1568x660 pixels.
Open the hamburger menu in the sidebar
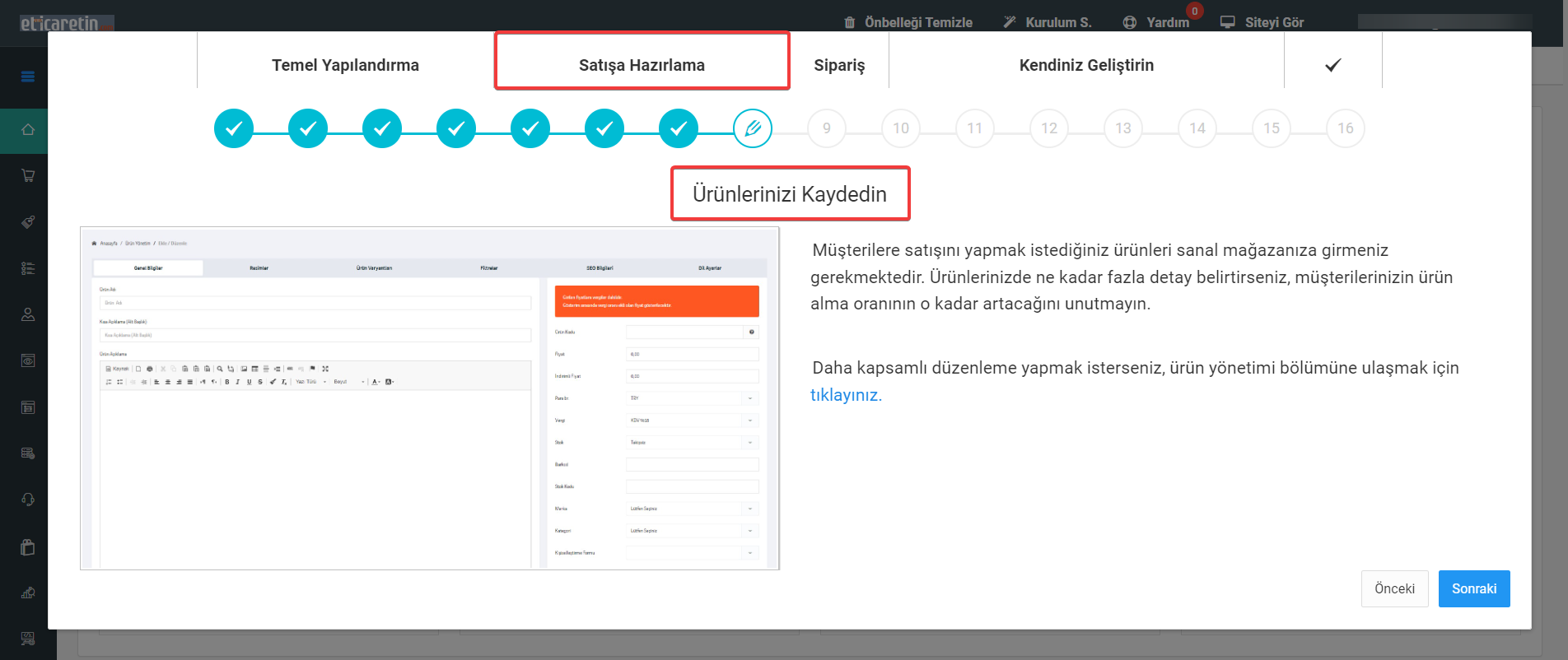[x=28, y=77]
